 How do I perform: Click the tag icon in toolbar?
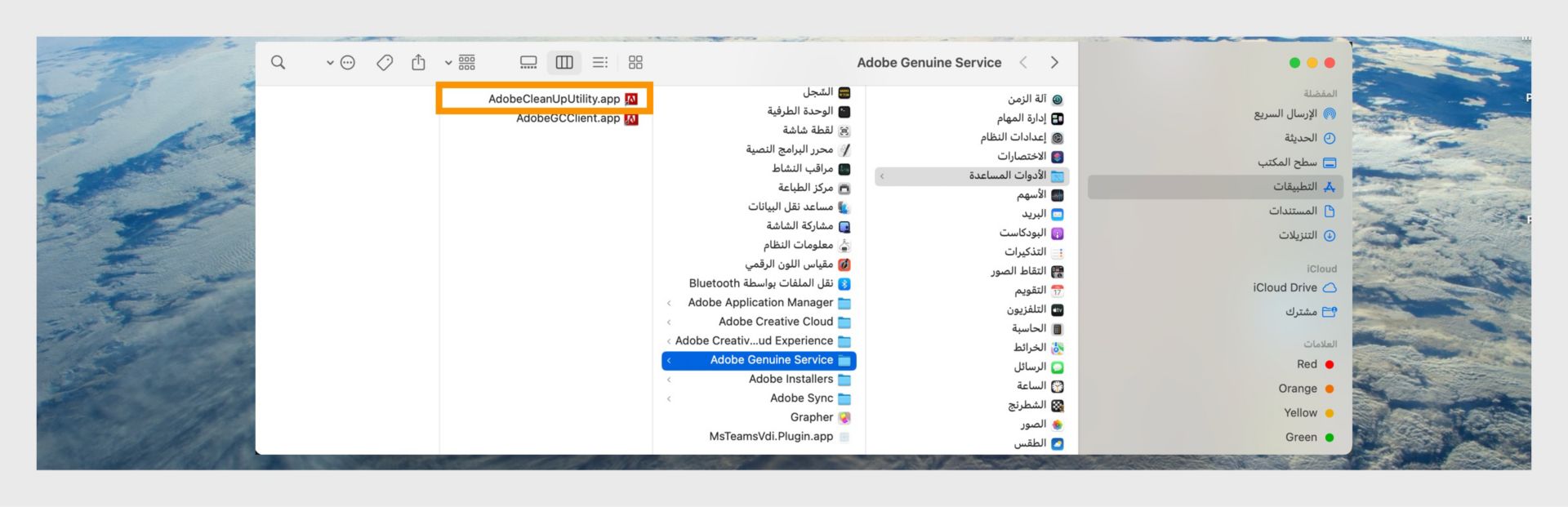(x=385, y=62)
